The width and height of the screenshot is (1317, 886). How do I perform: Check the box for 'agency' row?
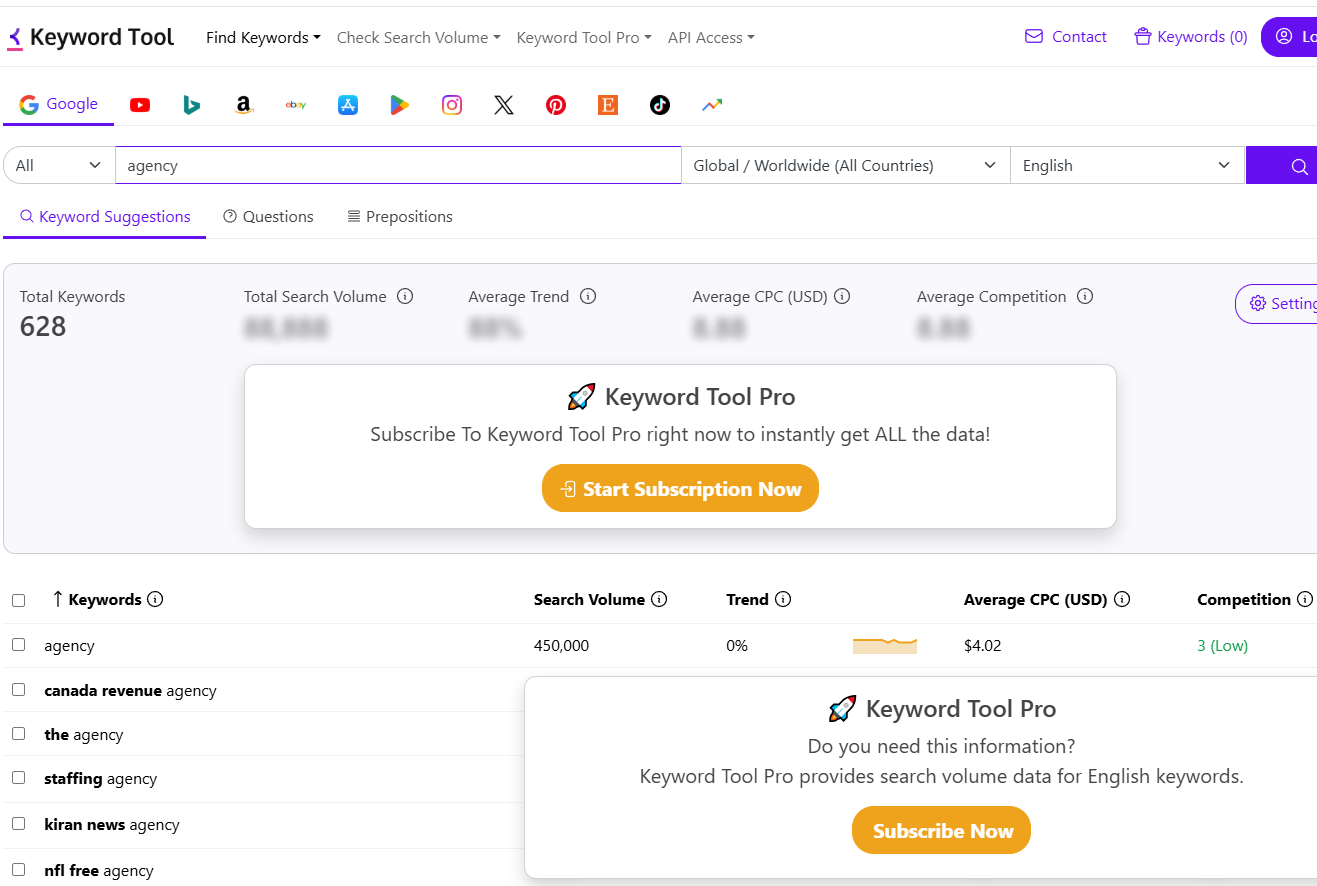18,645
